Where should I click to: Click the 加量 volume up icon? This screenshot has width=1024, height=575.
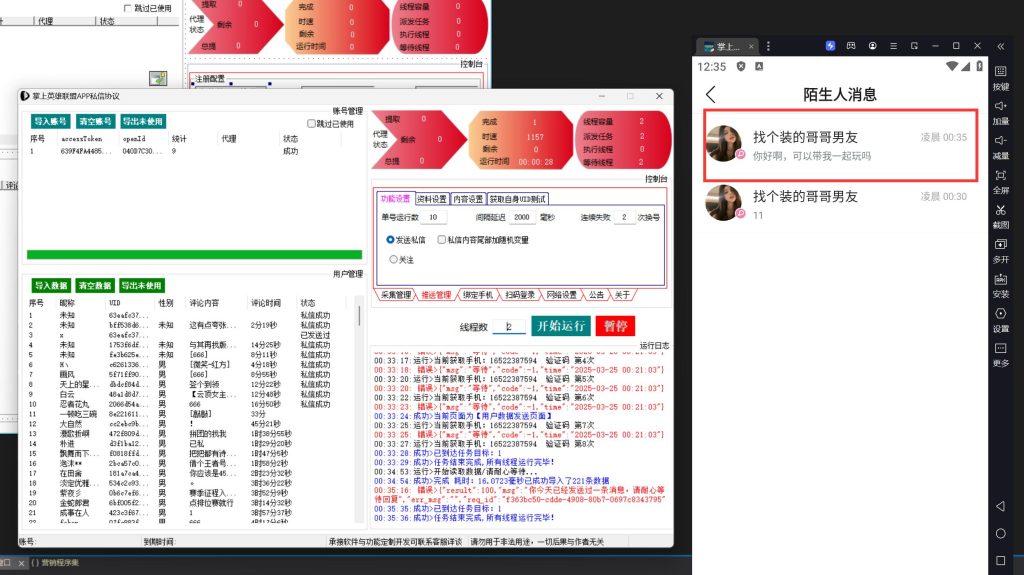click(x=1001, y=107)
